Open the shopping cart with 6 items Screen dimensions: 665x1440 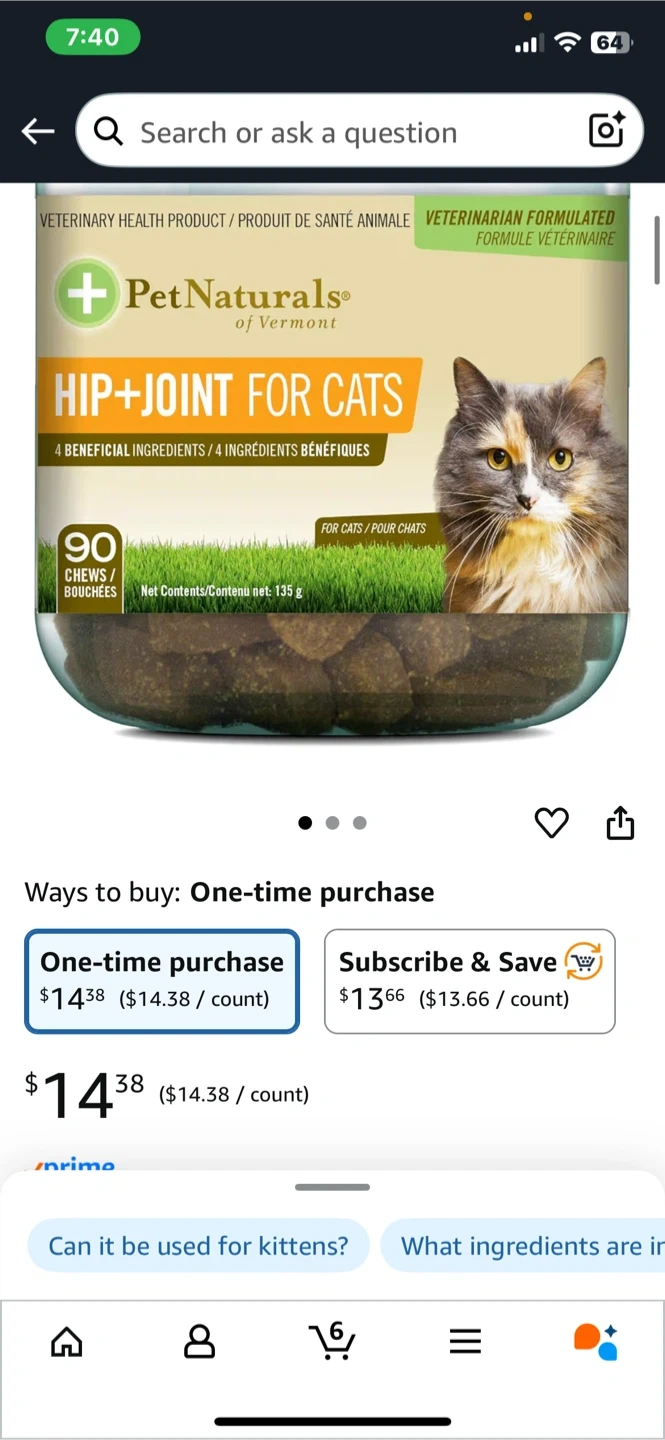coord(332,1340)
